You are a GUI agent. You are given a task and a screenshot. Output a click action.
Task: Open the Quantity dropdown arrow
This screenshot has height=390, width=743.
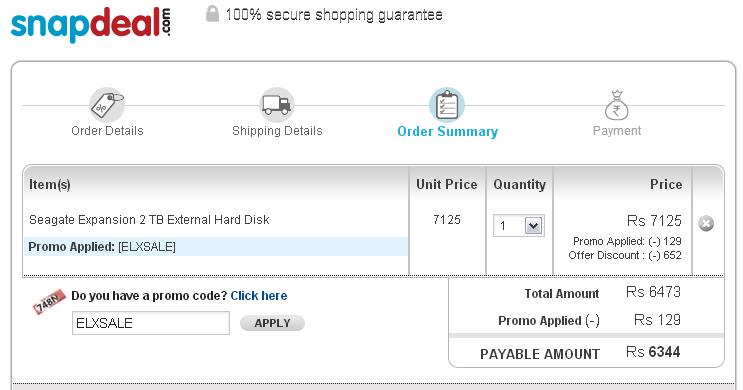[534, 226]
